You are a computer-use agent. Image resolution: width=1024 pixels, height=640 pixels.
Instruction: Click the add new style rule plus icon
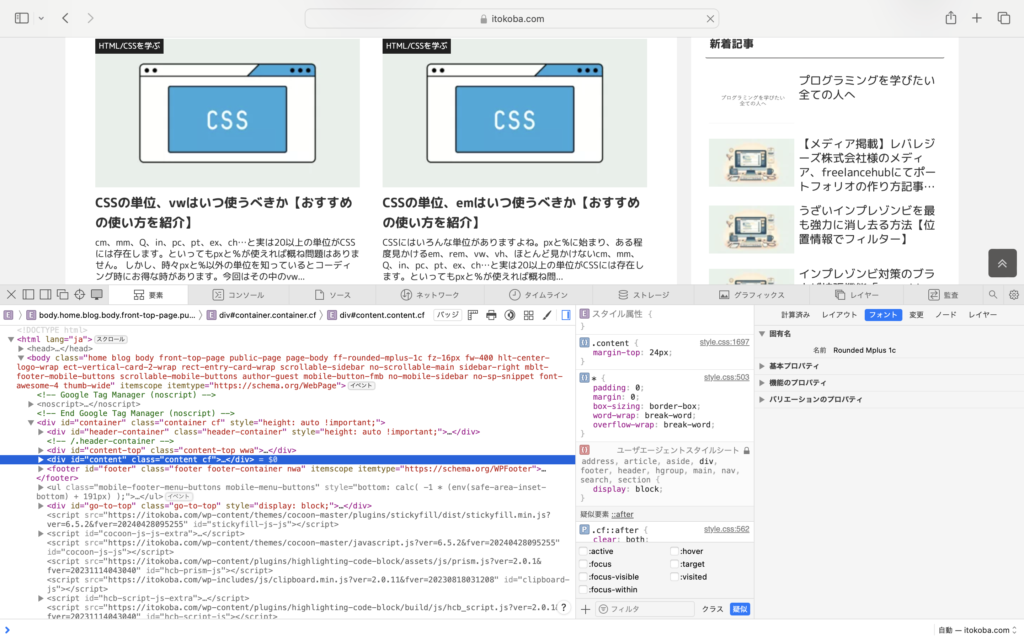585,609
